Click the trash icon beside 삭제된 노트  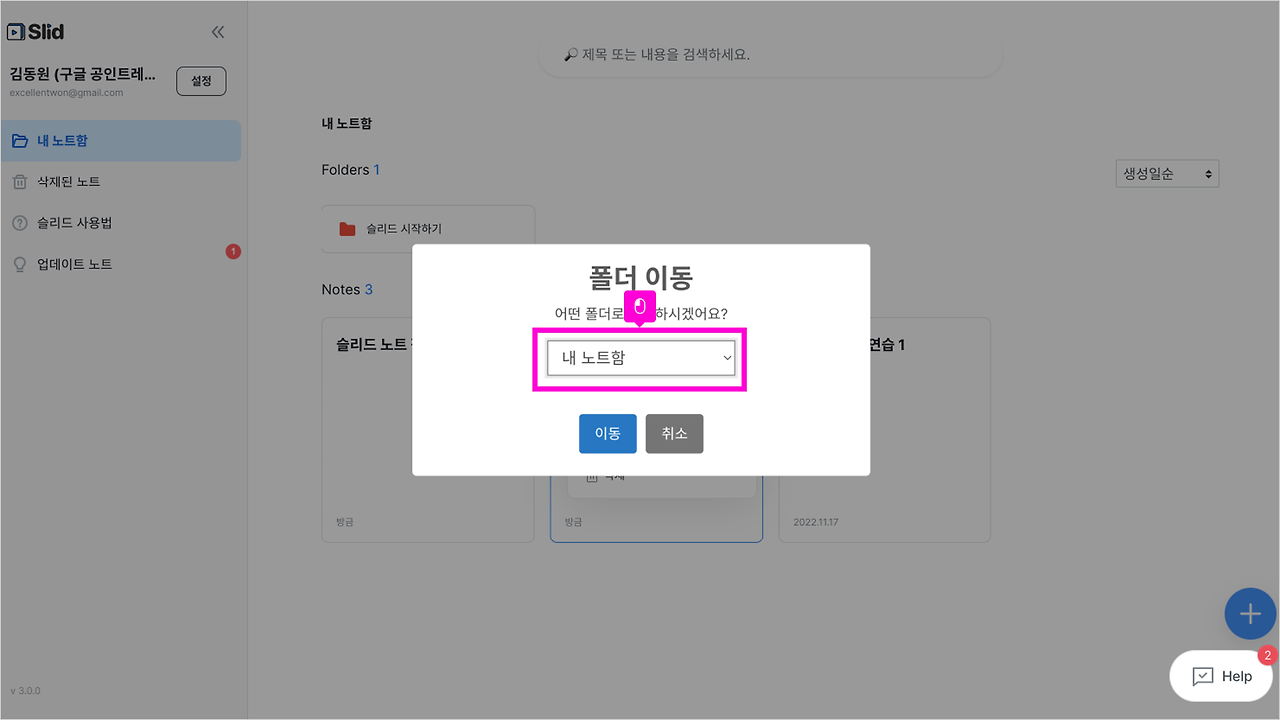coord(22,181)
